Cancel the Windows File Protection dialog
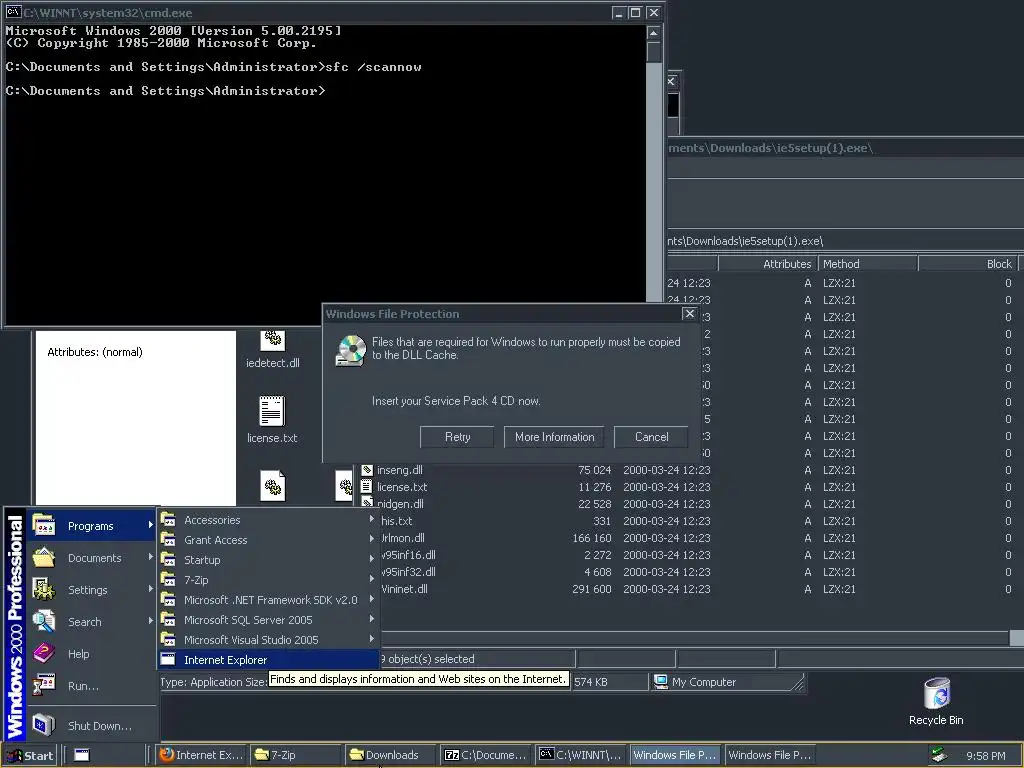This screenshot has width=1024, height=768. pos(651,437)
